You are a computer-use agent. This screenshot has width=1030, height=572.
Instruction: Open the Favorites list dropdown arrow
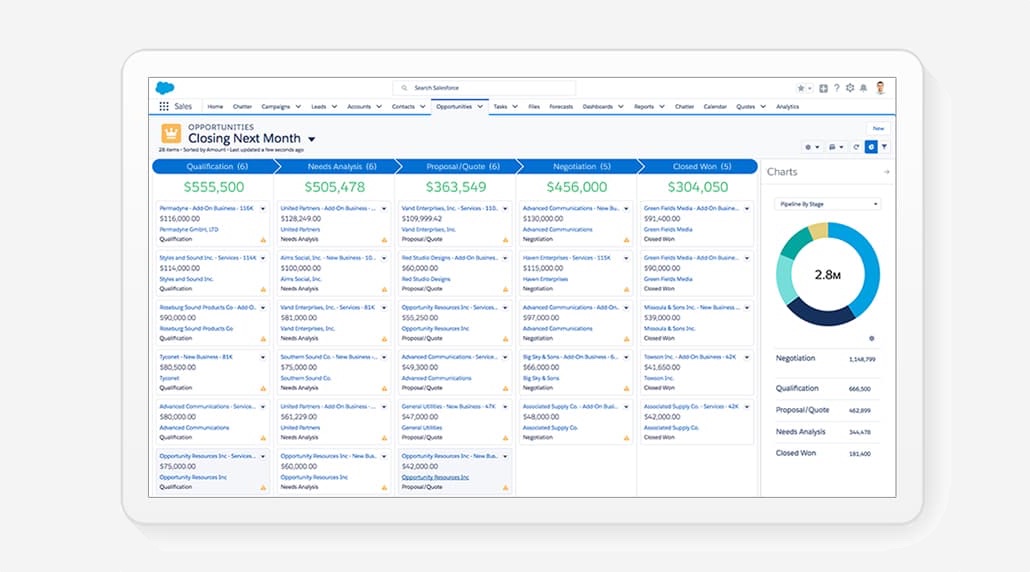810,88
